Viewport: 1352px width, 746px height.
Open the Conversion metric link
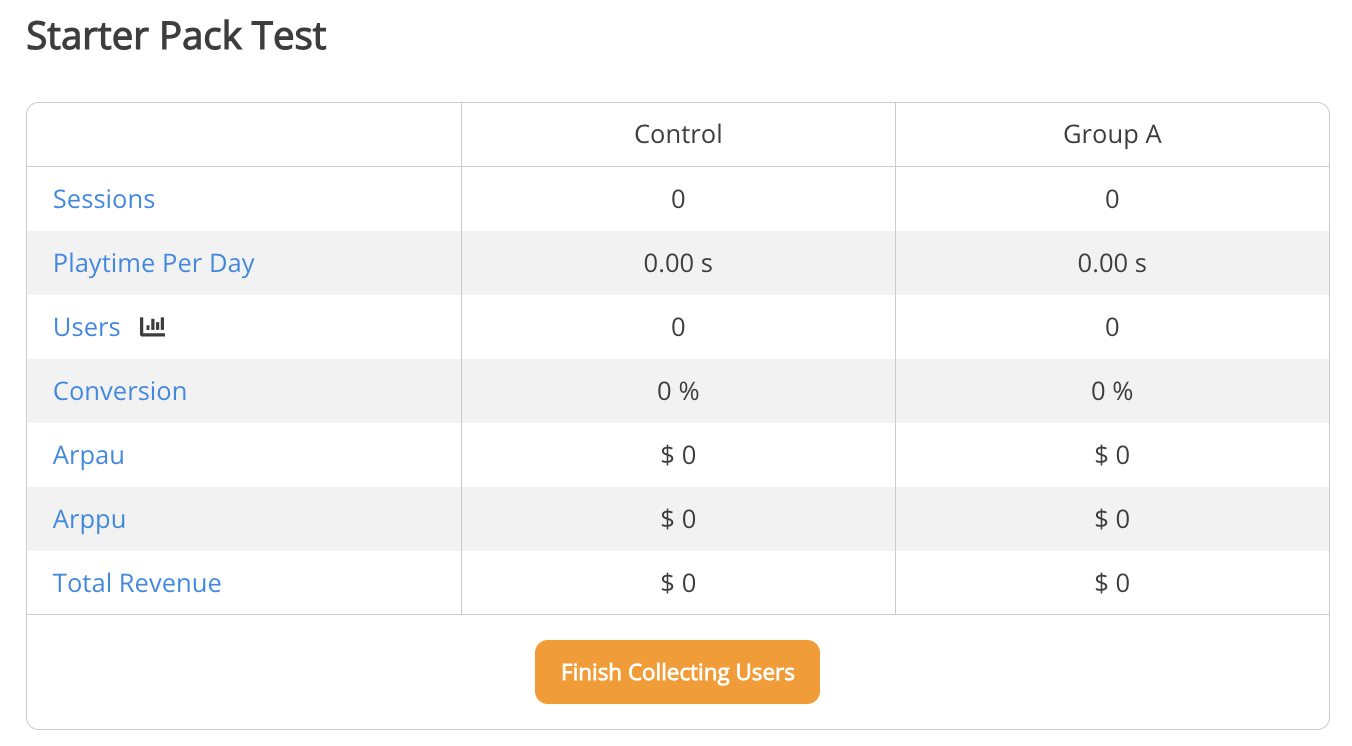(120, 391)
